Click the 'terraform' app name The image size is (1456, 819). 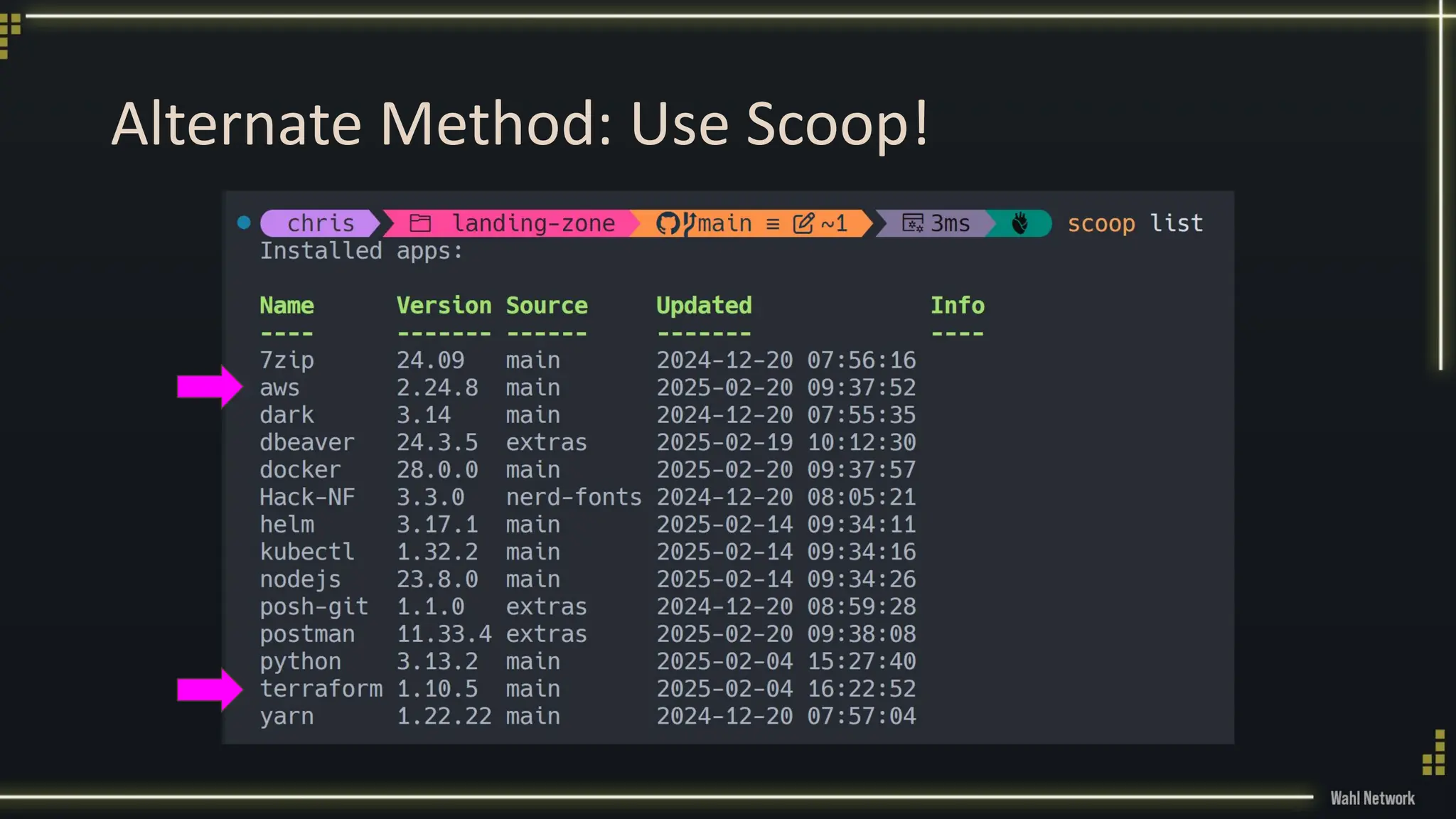(x=321, y=688)
